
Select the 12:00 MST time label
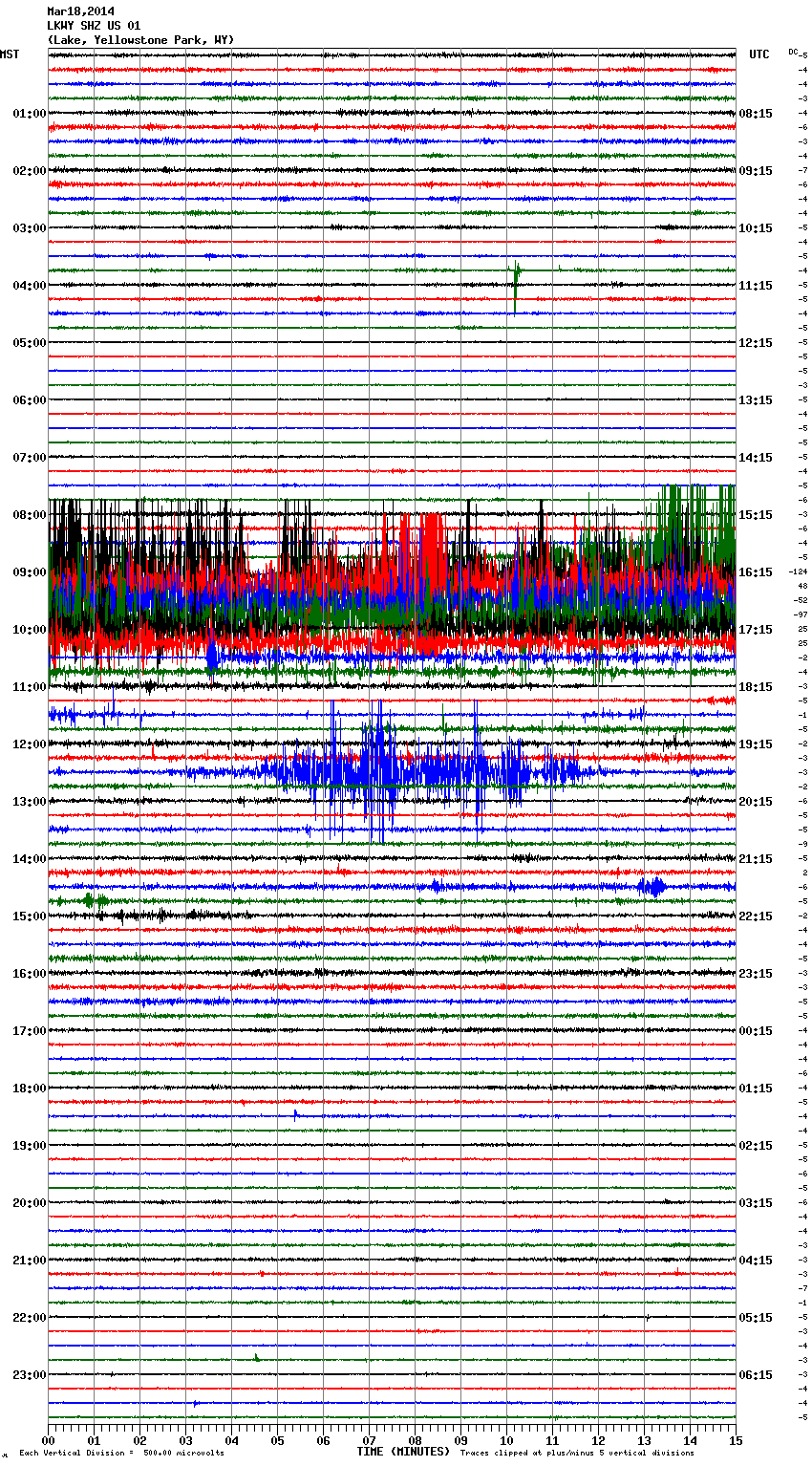coord(29,744)
